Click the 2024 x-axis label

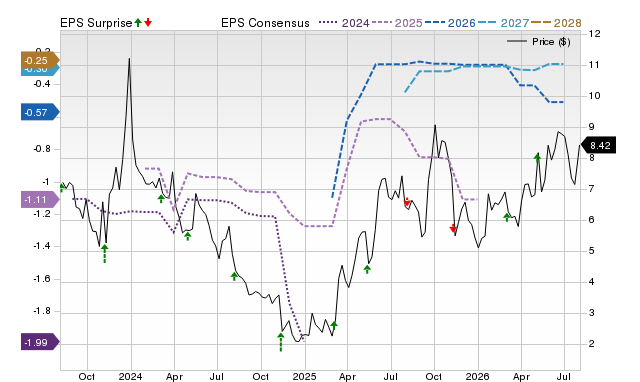coord(130,376)
